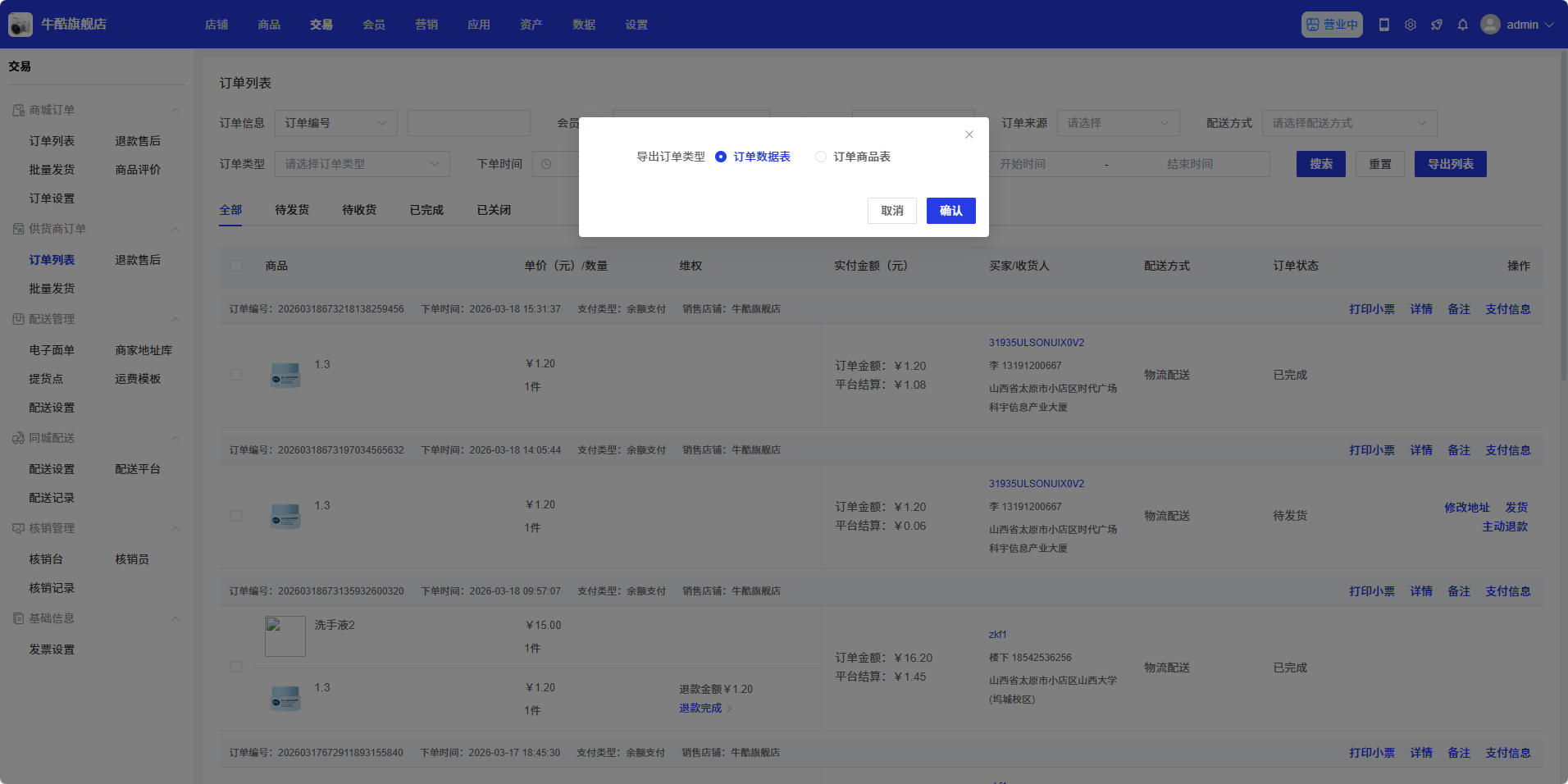Click 确认 to confirm export
Image resolution: width=1568 pixels, height=784 pixels.
950,211
